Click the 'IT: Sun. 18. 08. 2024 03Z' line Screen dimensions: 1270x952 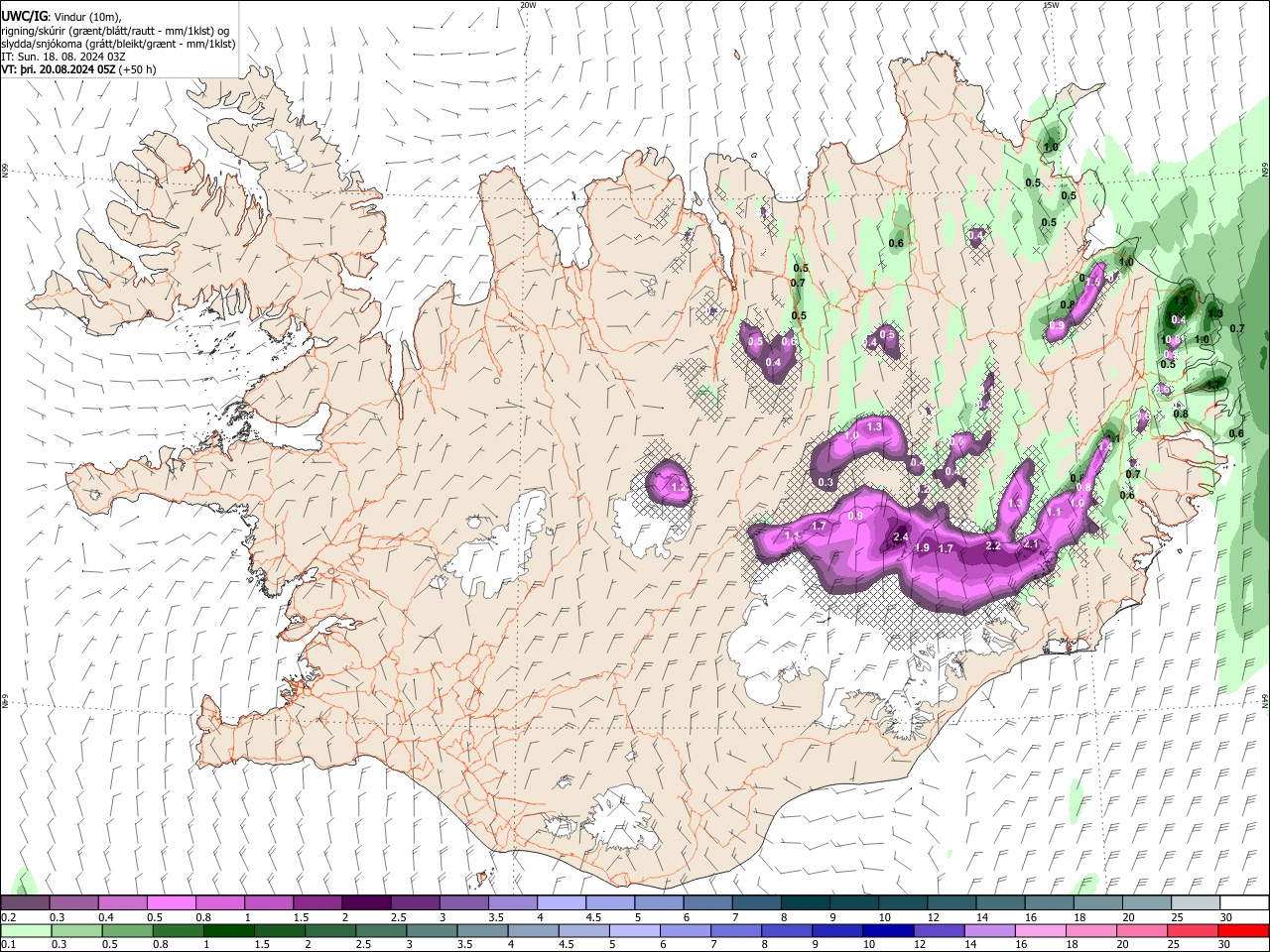tap(63, 57)
